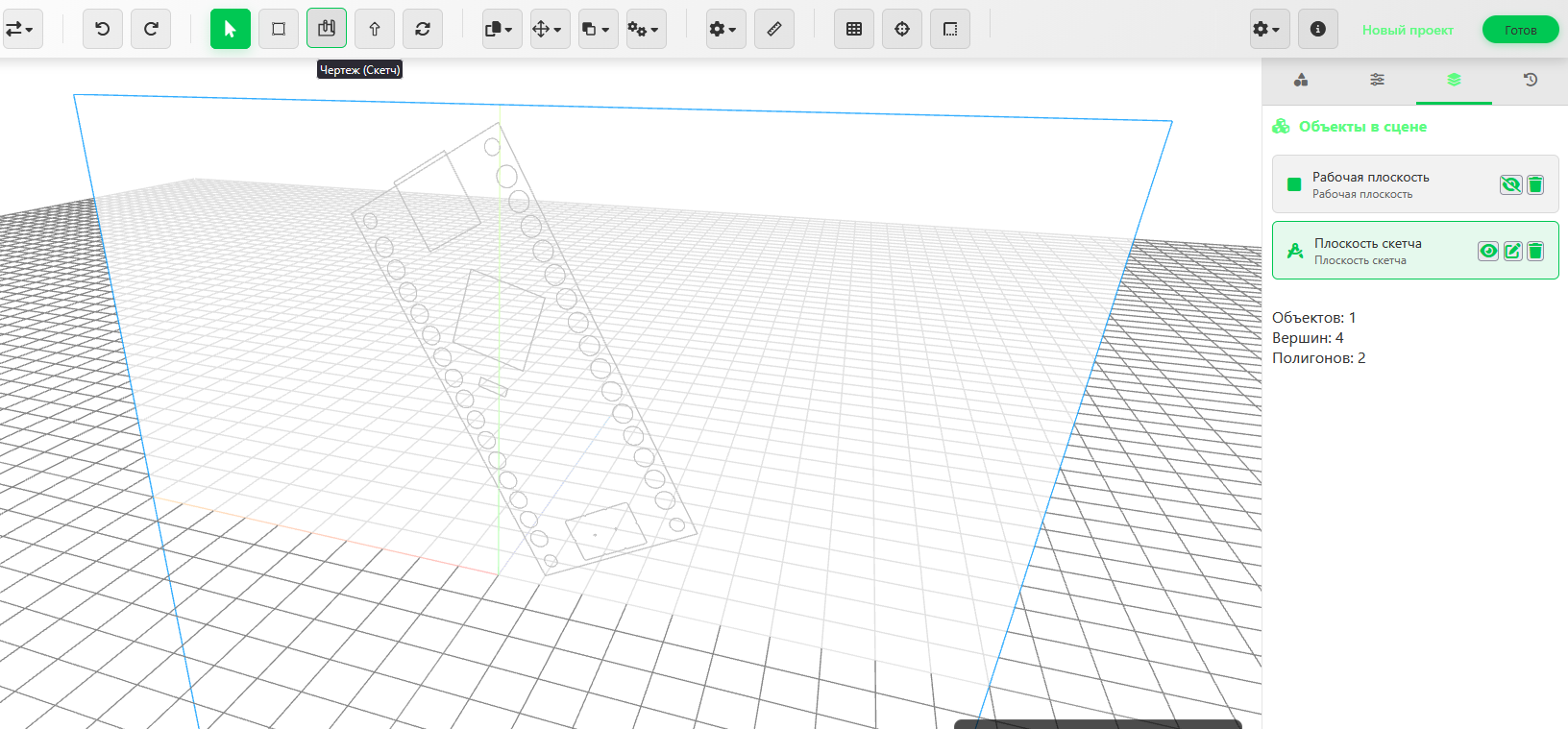Click the Новый проект project name

[1408, 30]
